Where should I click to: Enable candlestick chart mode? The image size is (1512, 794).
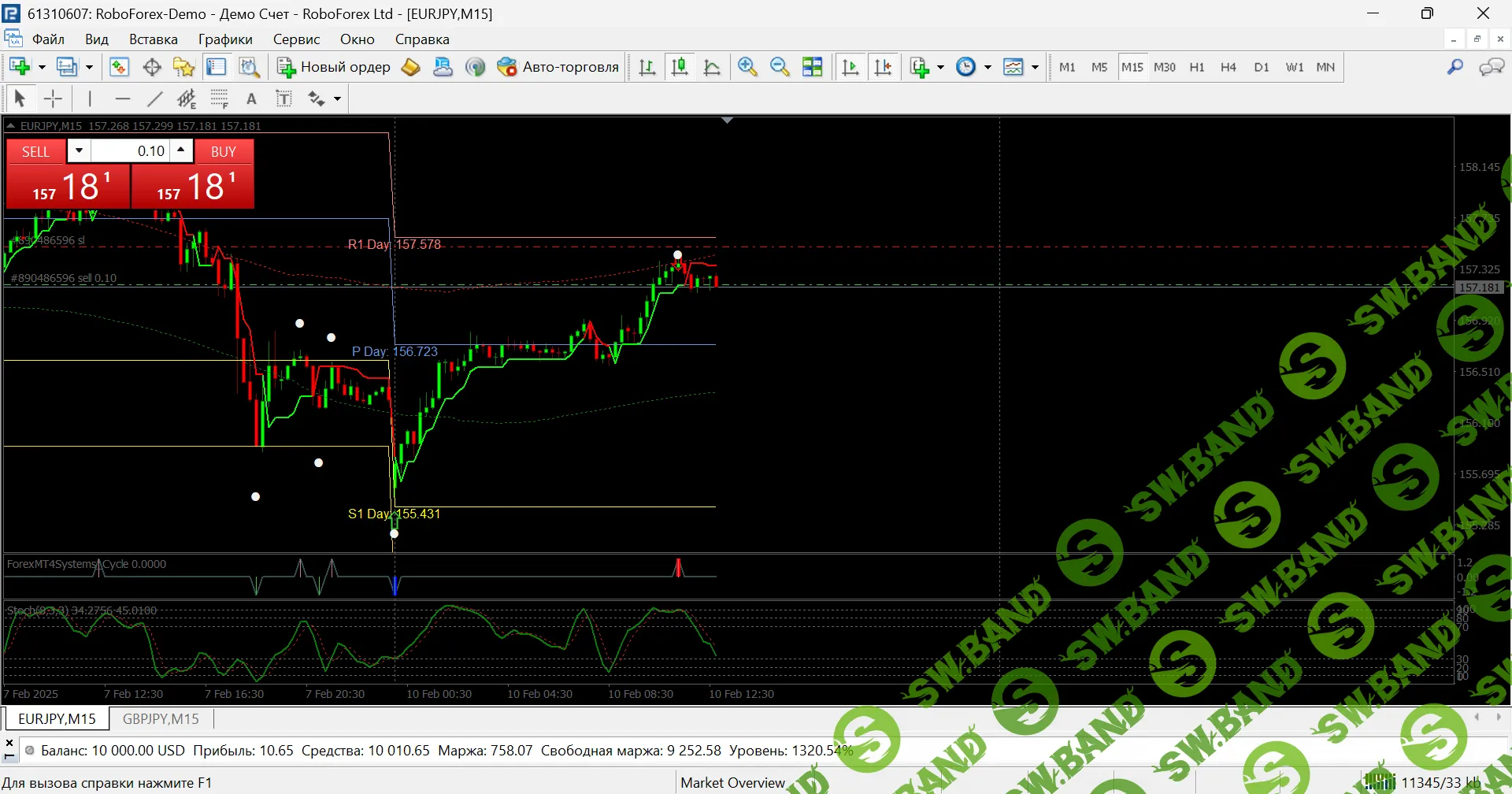[679, 68]
